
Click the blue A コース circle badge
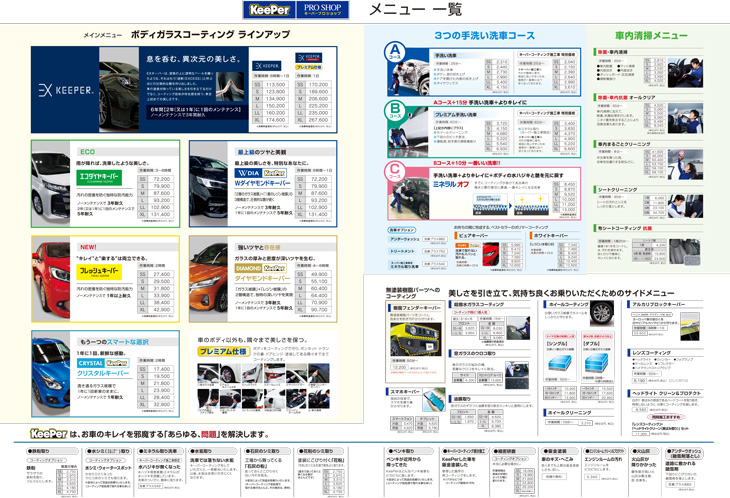pyautogui.click(x=395, y=52)
